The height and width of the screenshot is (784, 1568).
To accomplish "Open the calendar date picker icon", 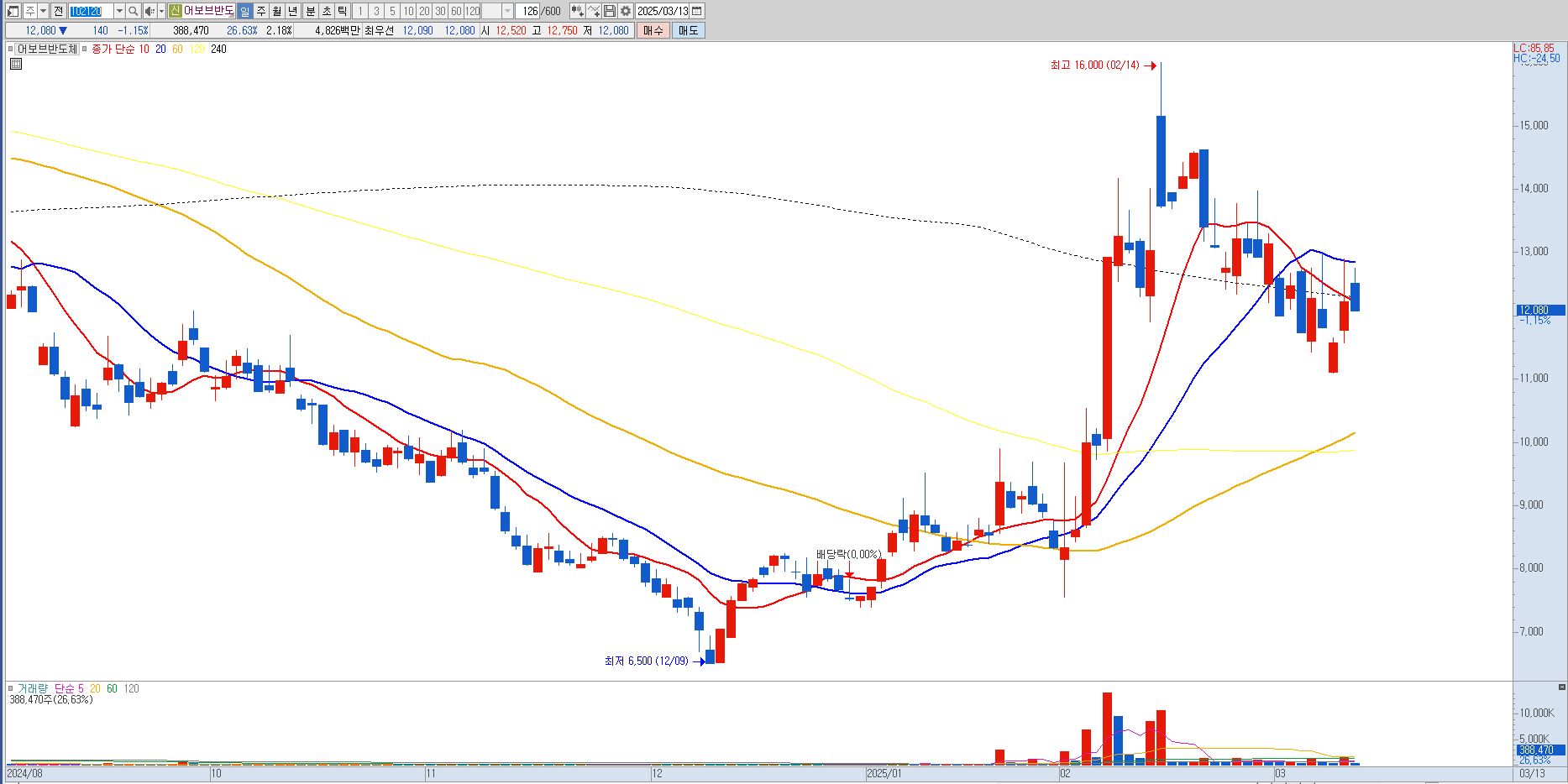I will (x=697, y=11).
